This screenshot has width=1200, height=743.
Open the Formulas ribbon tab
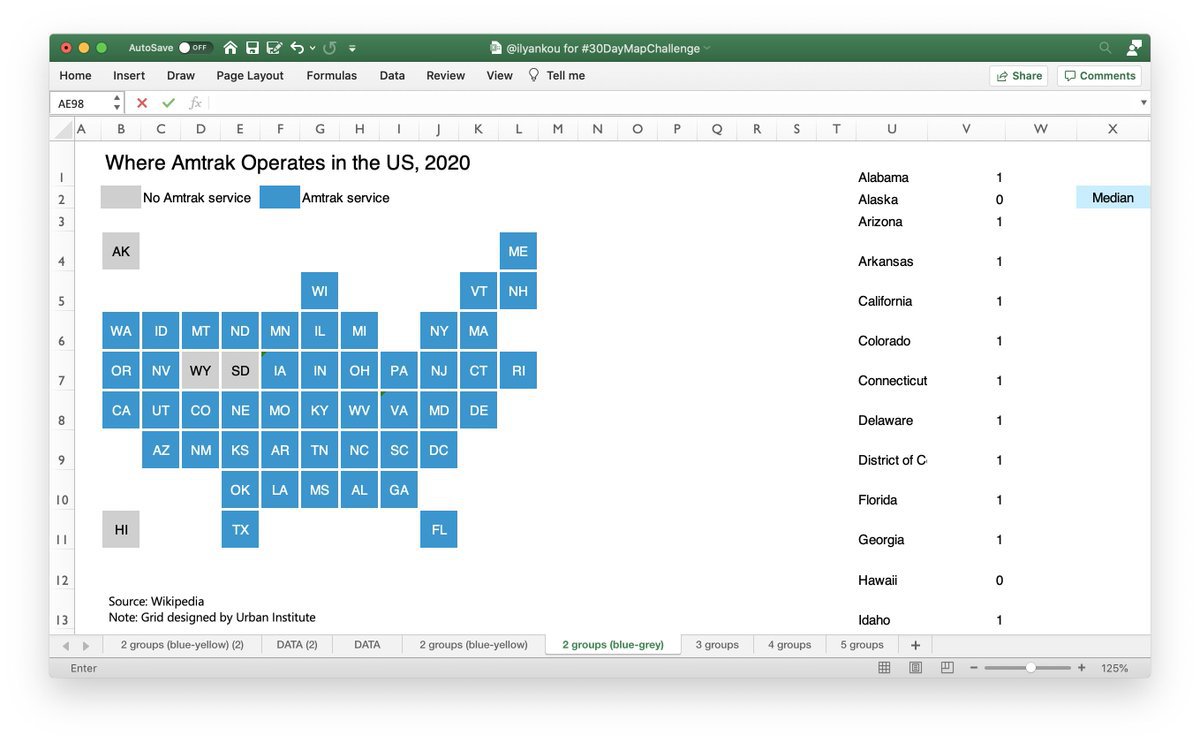331,76
